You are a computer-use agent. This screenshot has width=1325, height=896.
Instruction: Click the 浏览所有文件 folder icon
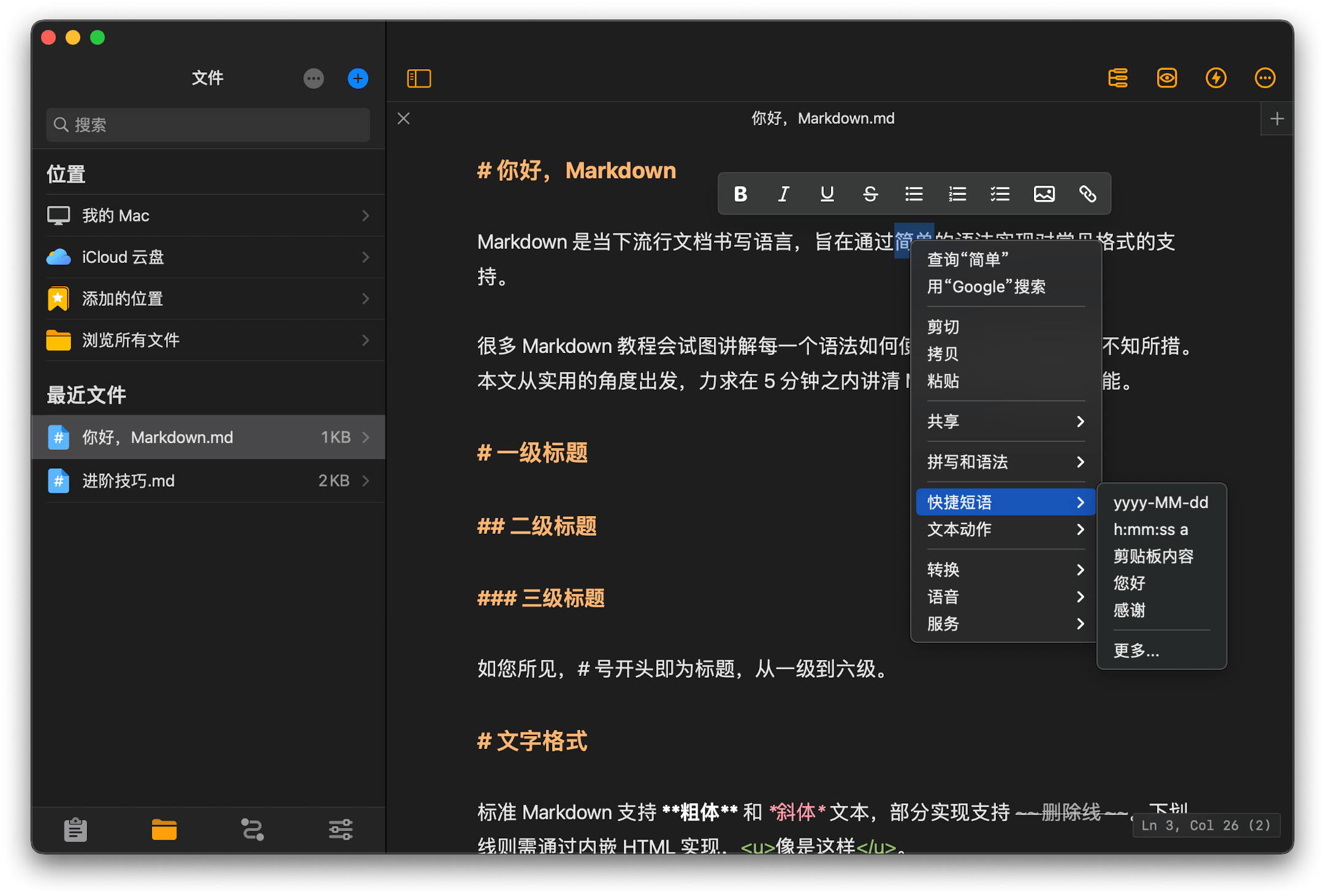pyautogui.click(x=59, y=340)
